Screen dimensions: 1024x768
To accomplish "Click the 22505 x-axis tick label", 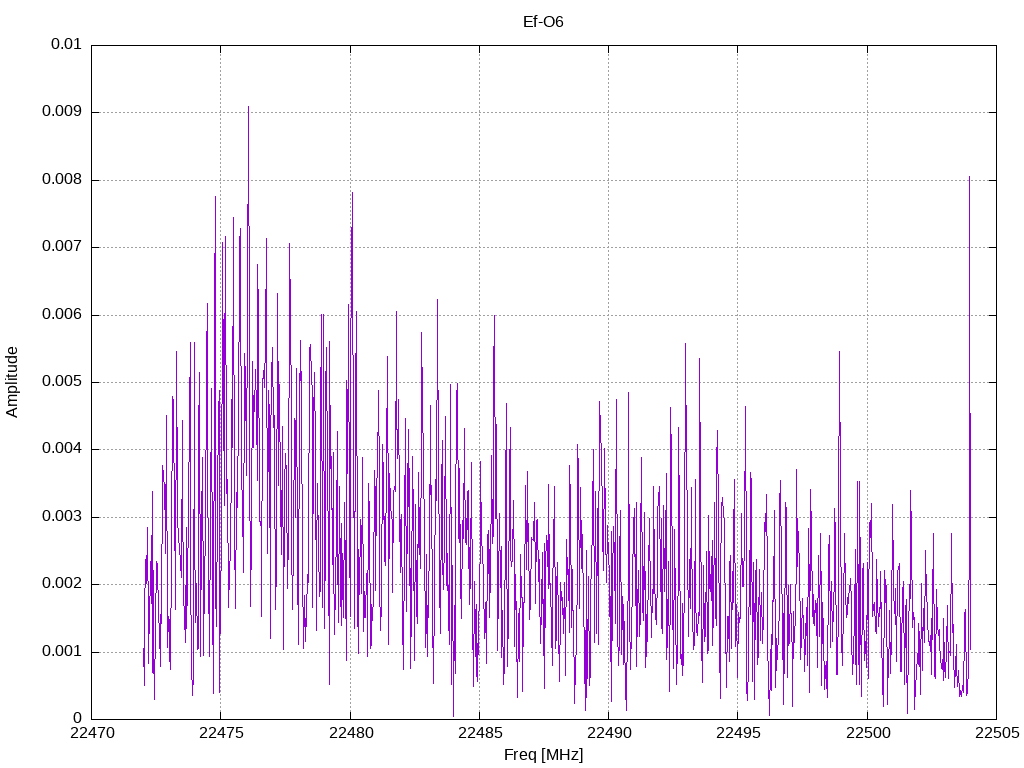I will [x=997, y=733].
